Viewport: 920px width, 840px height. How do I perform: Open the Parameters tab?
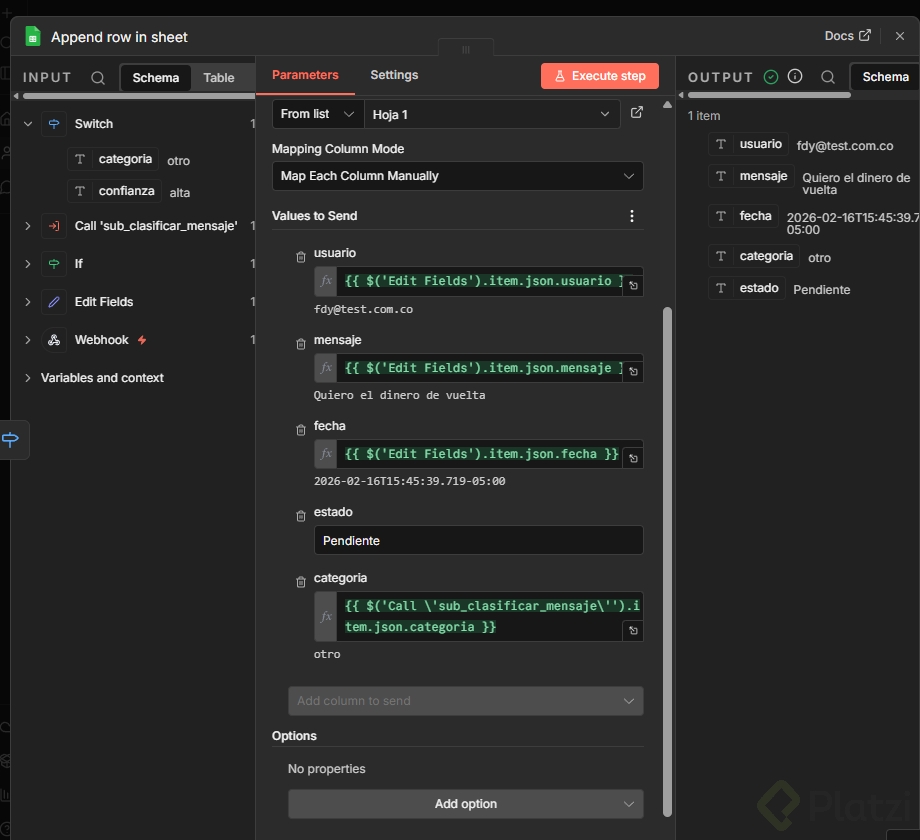(305, 75)
